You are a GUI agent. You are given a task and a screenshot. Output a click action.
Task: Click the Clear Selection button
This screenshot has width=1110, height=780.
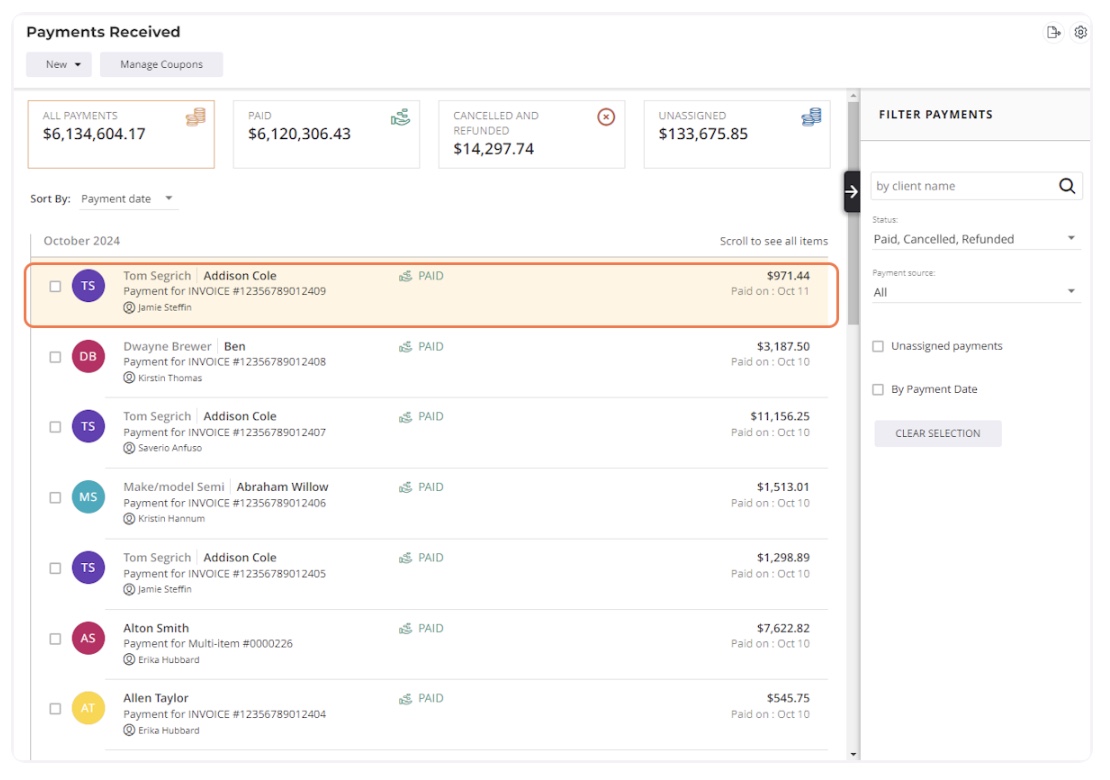click(938, 433)
